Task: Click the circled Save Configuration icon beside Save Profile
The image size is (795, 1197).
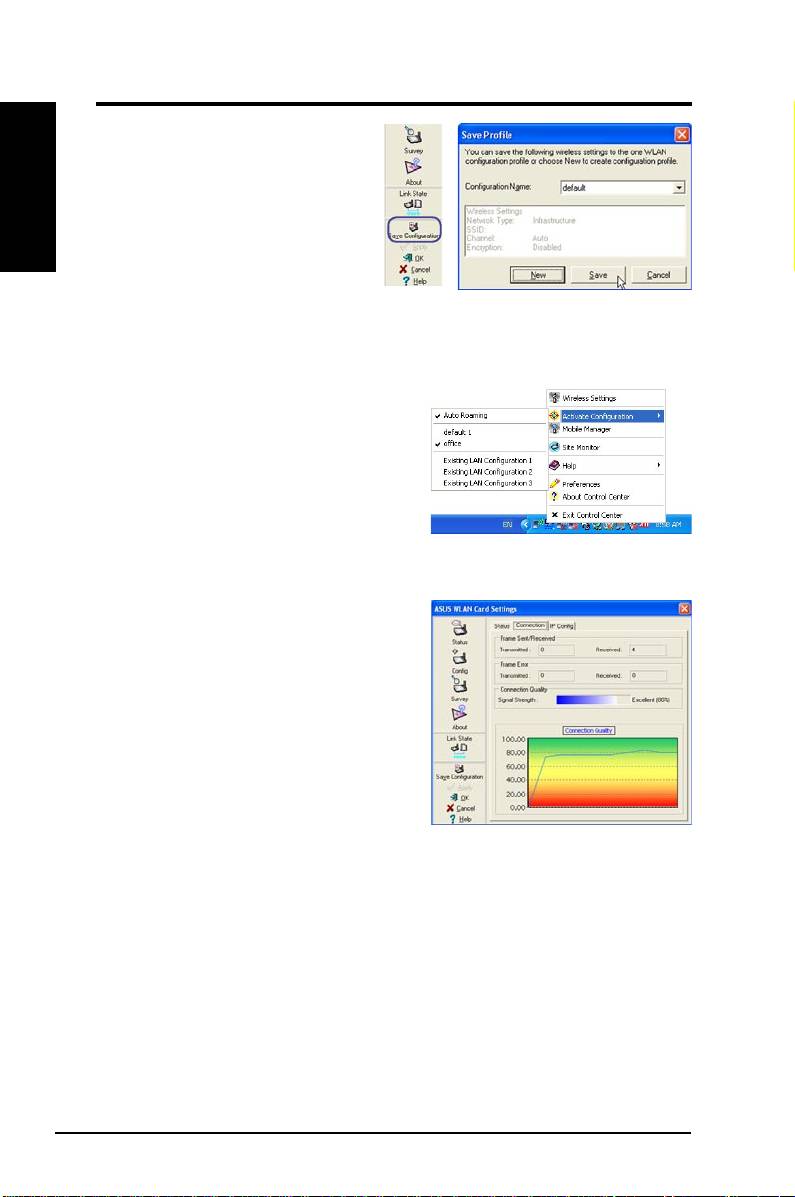Action: click(x=414, y=231)
